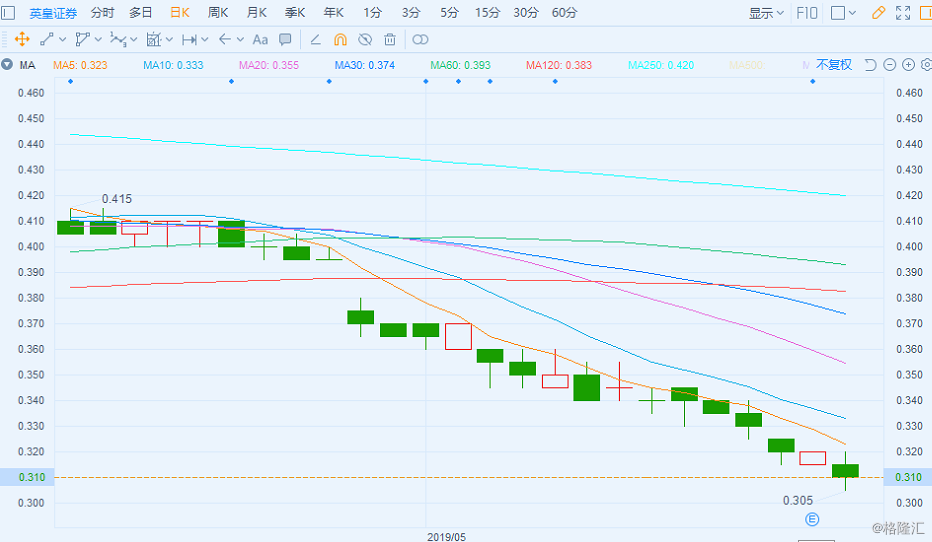Add a comment bubble annotation
The image size is (932, 542).
tap(285, 40)
